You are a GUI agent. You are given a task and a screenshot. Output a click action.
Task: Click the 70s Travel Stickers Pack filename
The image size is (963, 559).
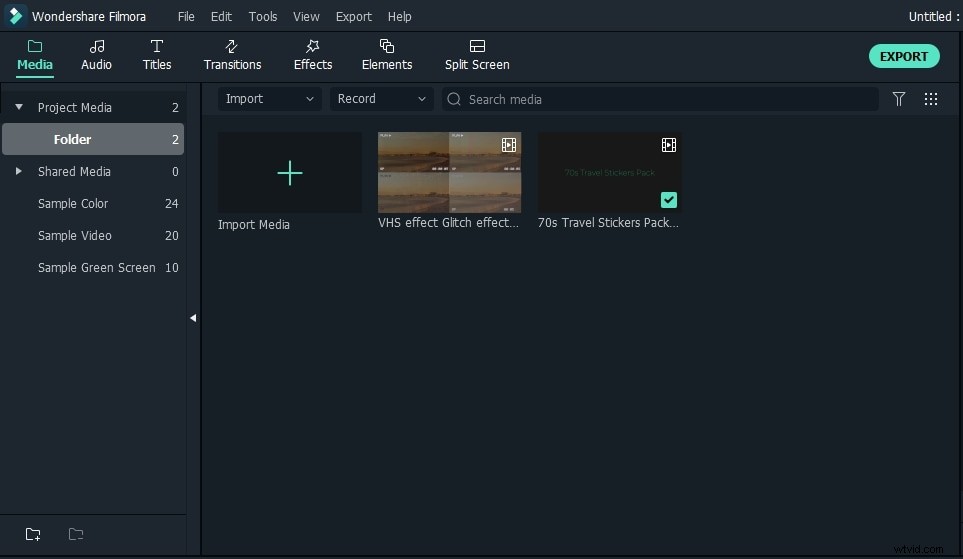point(609,222)
